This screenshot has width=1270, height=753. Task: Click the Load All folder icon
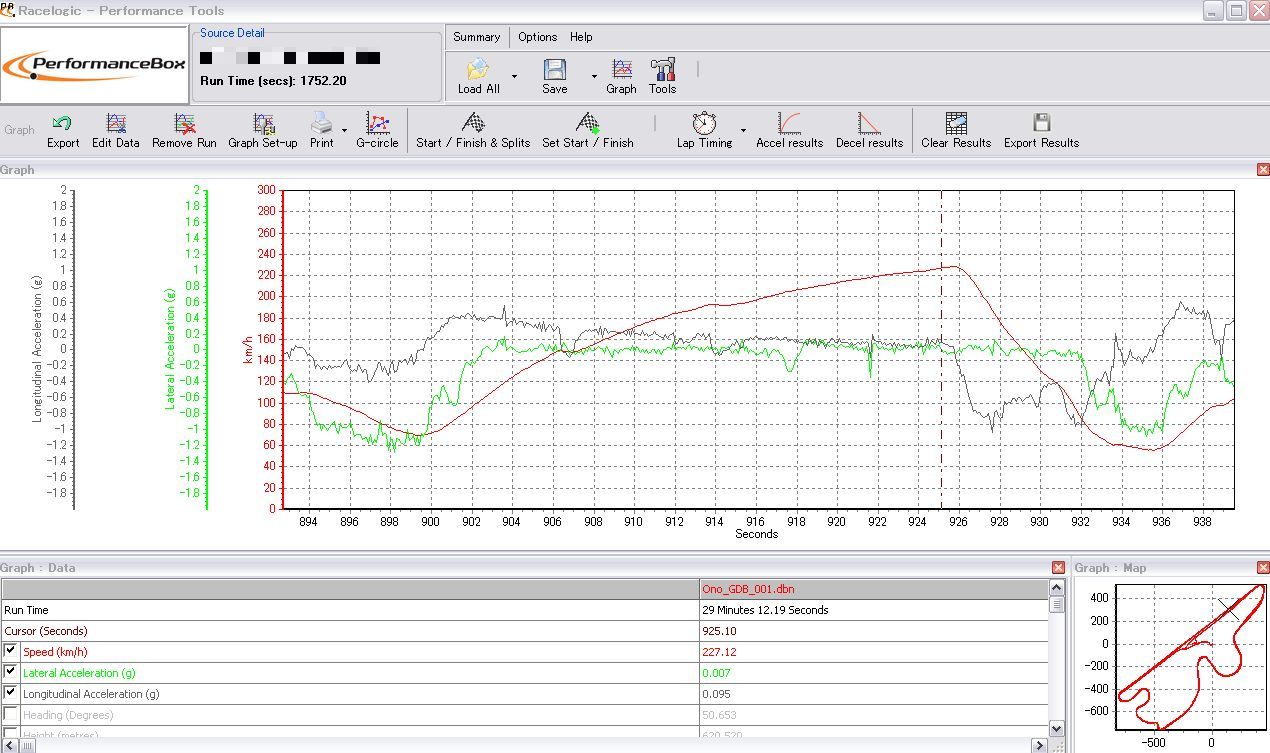coord(478,70)
